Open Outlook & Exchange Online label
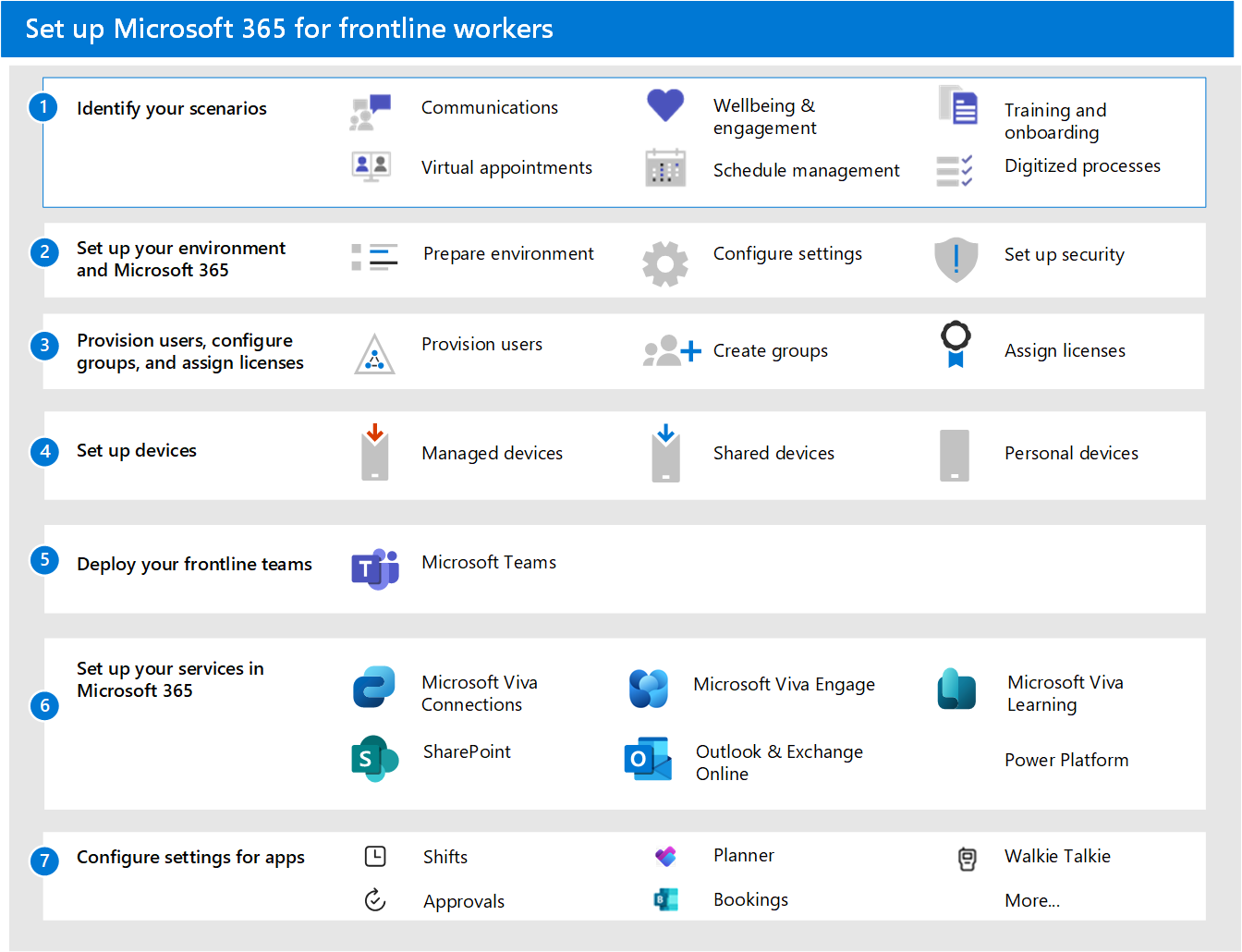 point(779,763)
